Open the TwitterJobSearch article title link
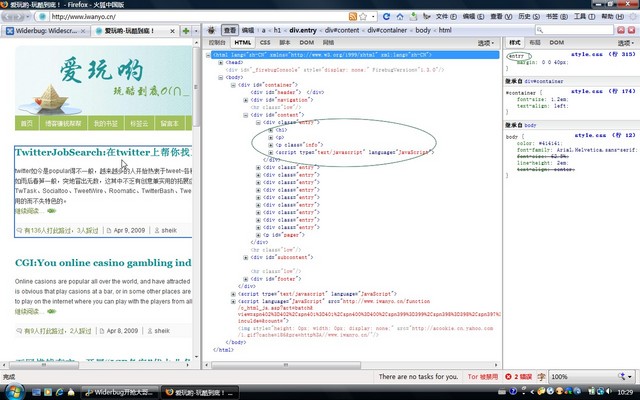 (103, 152)
